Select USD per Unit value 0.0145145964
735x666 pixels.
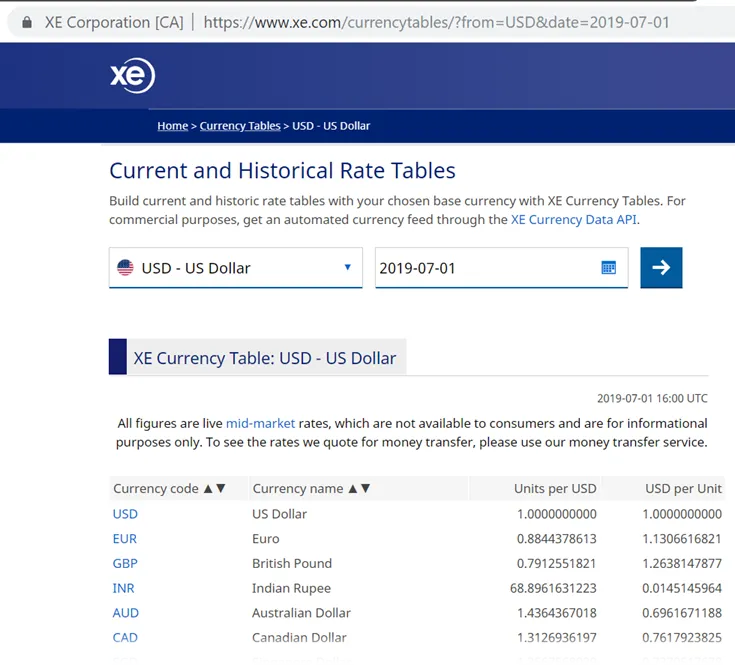coord(682,588)
